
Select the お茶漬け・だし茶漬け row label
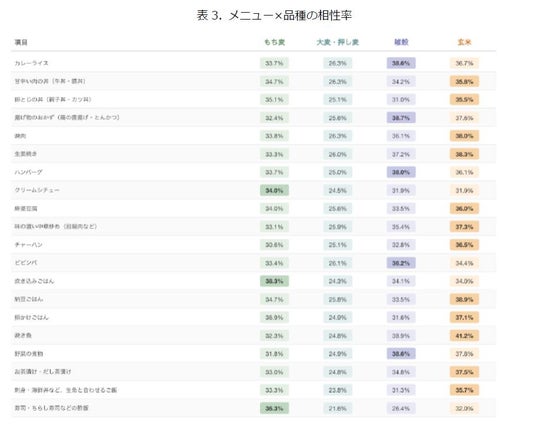(x=43, y=372)
